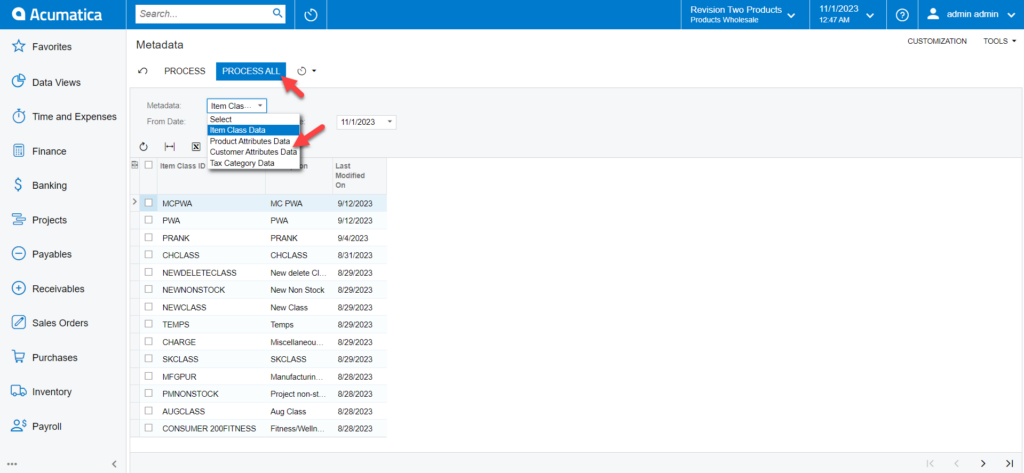Select the PMNONSTOCK item class cell
This screenshot has width=1024, height=473.
click(212, 394)
